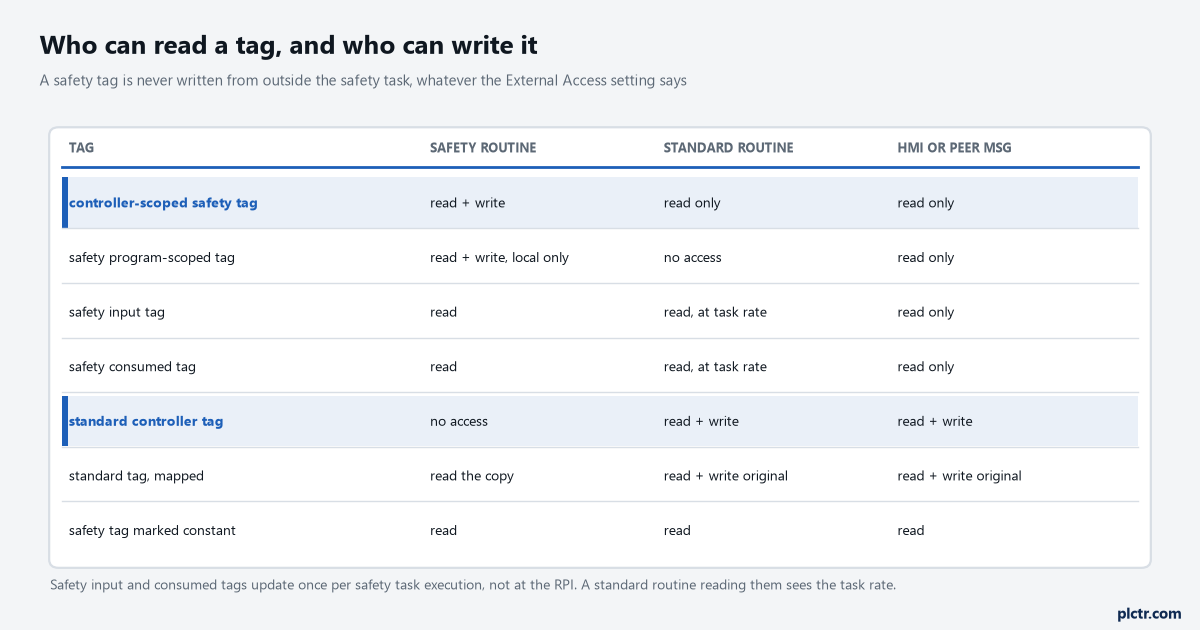Click 'no access' in safety program-scoped tag row

[693, 257]
